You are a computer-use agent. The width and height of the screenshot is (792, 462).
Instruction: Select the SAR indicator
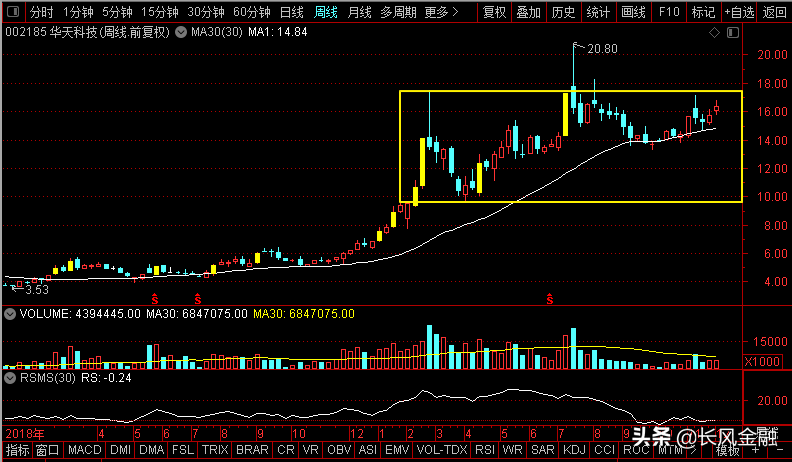[543, 450]
